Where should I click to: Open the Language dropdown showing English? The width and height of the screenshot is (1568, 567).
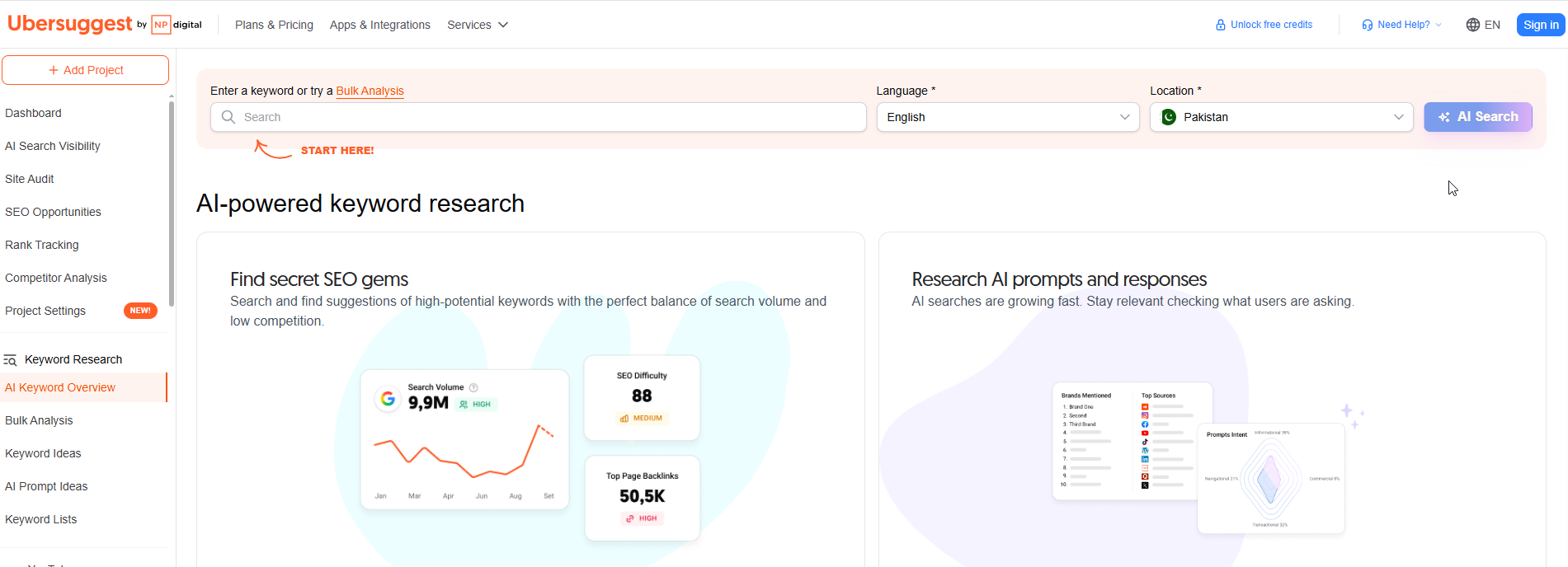(1008, 117)
